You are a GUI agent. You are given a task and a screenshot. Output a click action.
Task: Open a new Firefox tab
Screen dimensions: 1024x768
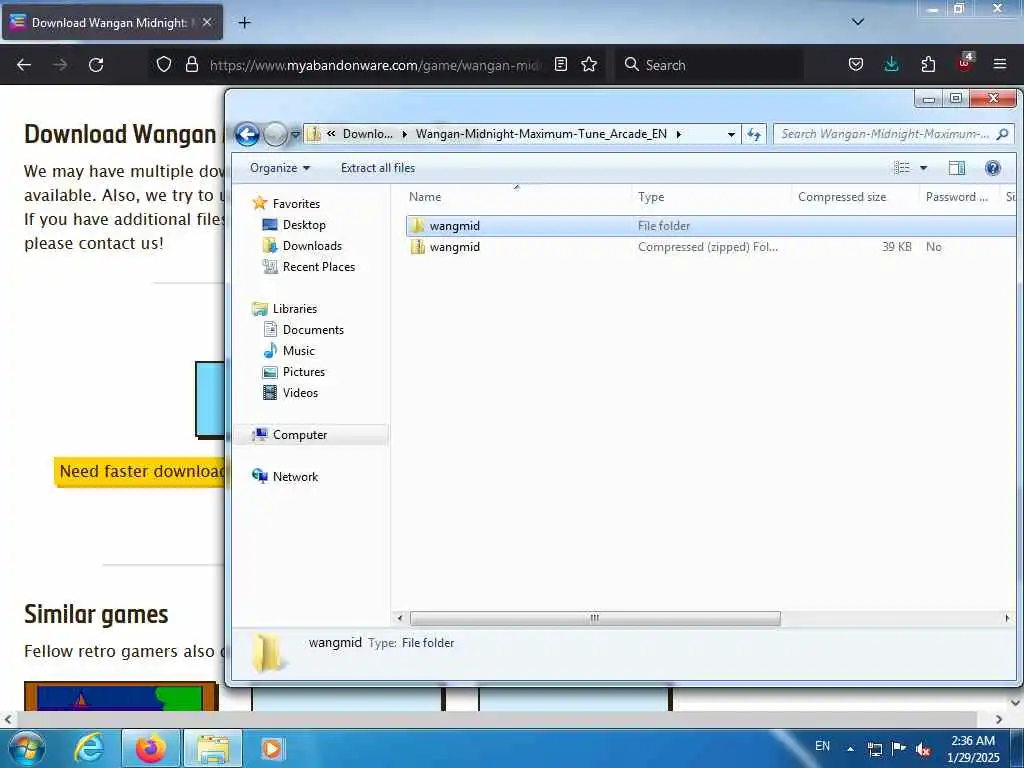244,23
